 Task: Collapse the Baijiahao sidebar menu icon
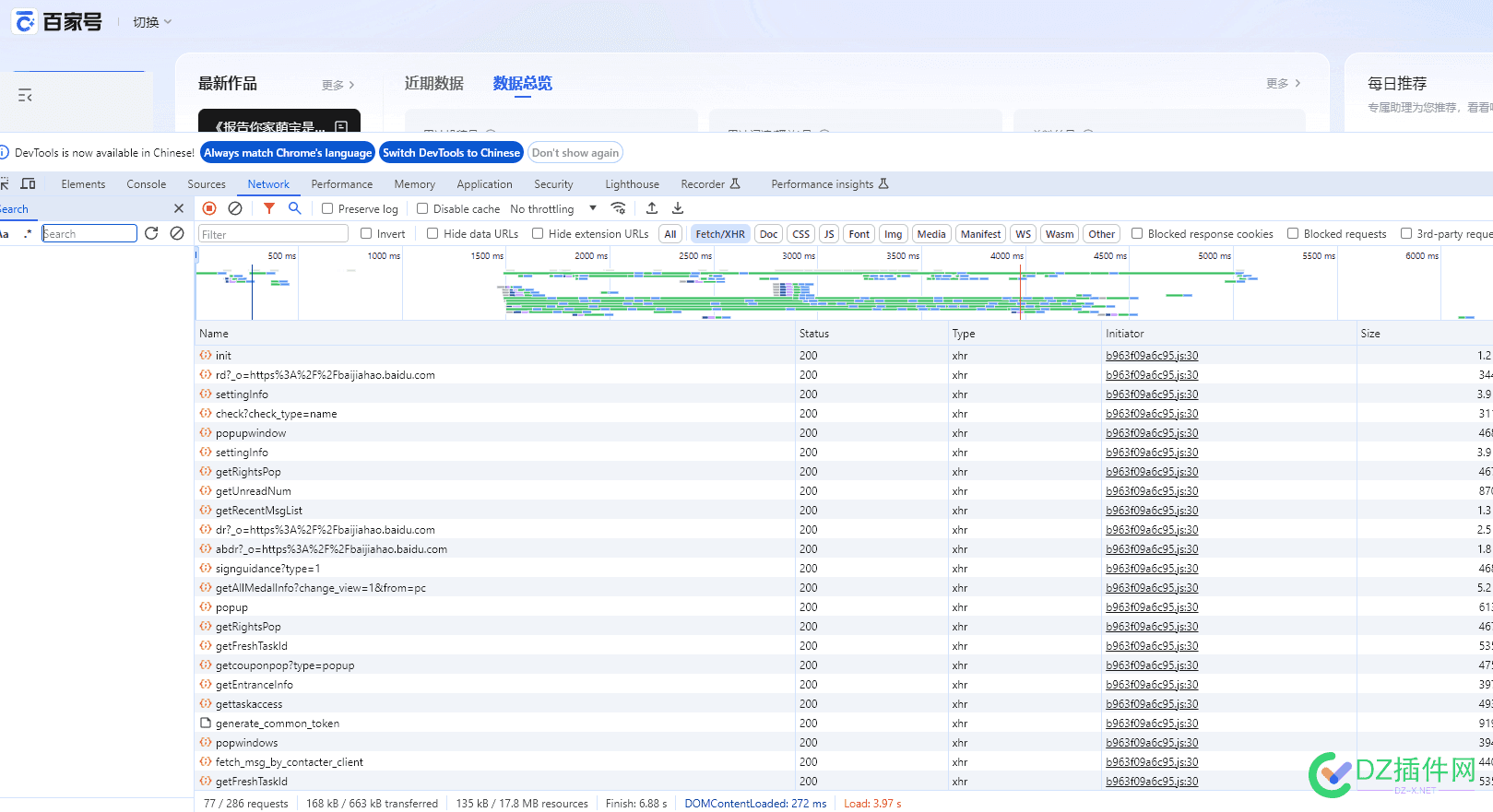point(25,95)
